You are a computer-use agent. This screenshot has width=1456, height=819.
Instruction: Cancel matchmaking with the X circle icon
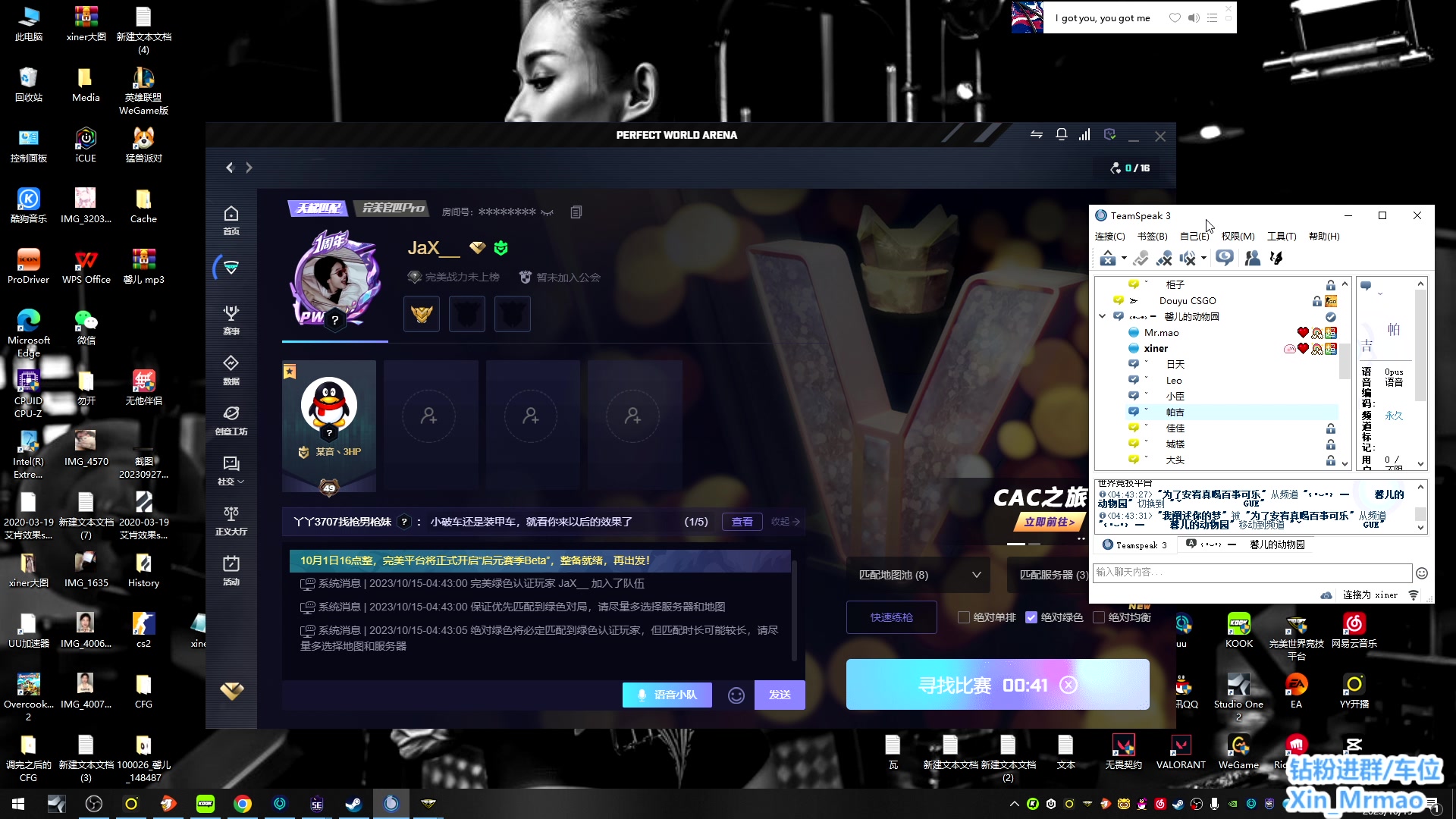tap(1068, 686)
